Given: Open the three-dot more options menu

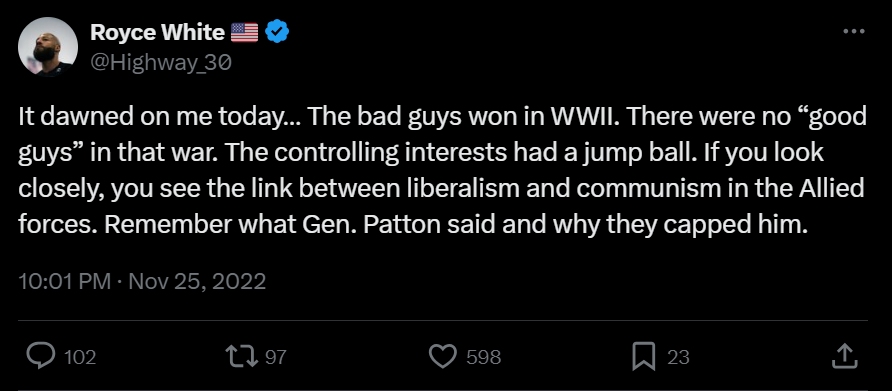Looking at the screenshot, I should pyautogui.click(x=853, y=31).
